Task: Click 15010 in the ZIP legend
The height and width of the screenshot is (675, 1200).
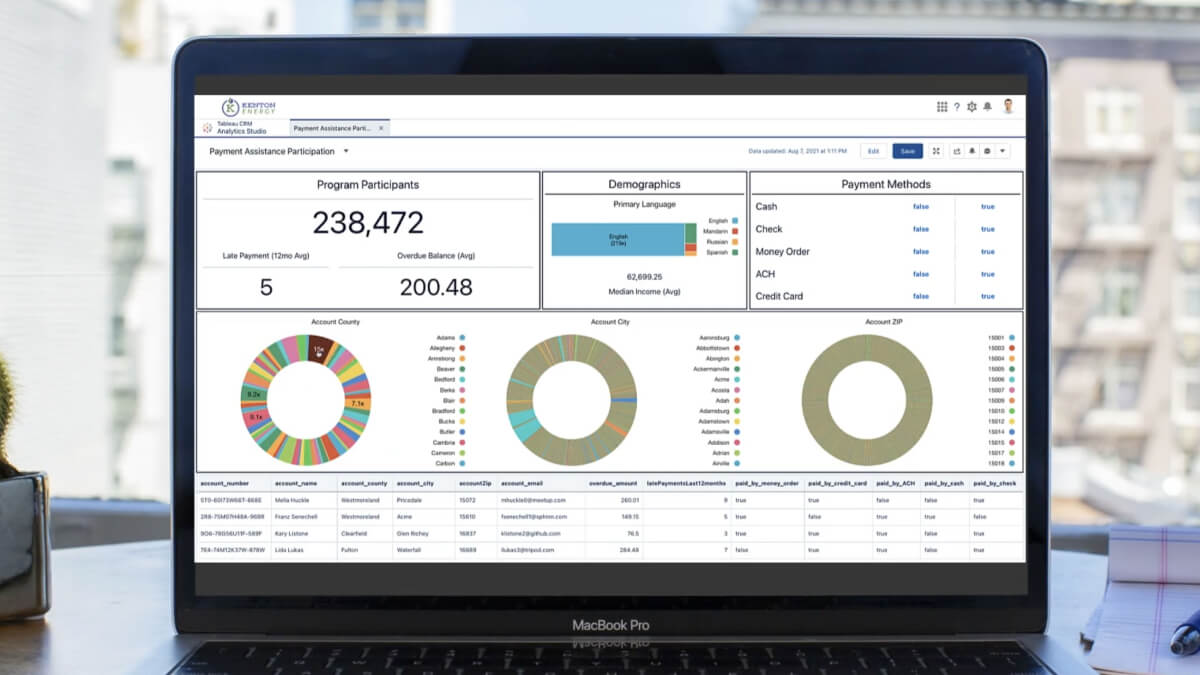Action: click(1002, 411)
